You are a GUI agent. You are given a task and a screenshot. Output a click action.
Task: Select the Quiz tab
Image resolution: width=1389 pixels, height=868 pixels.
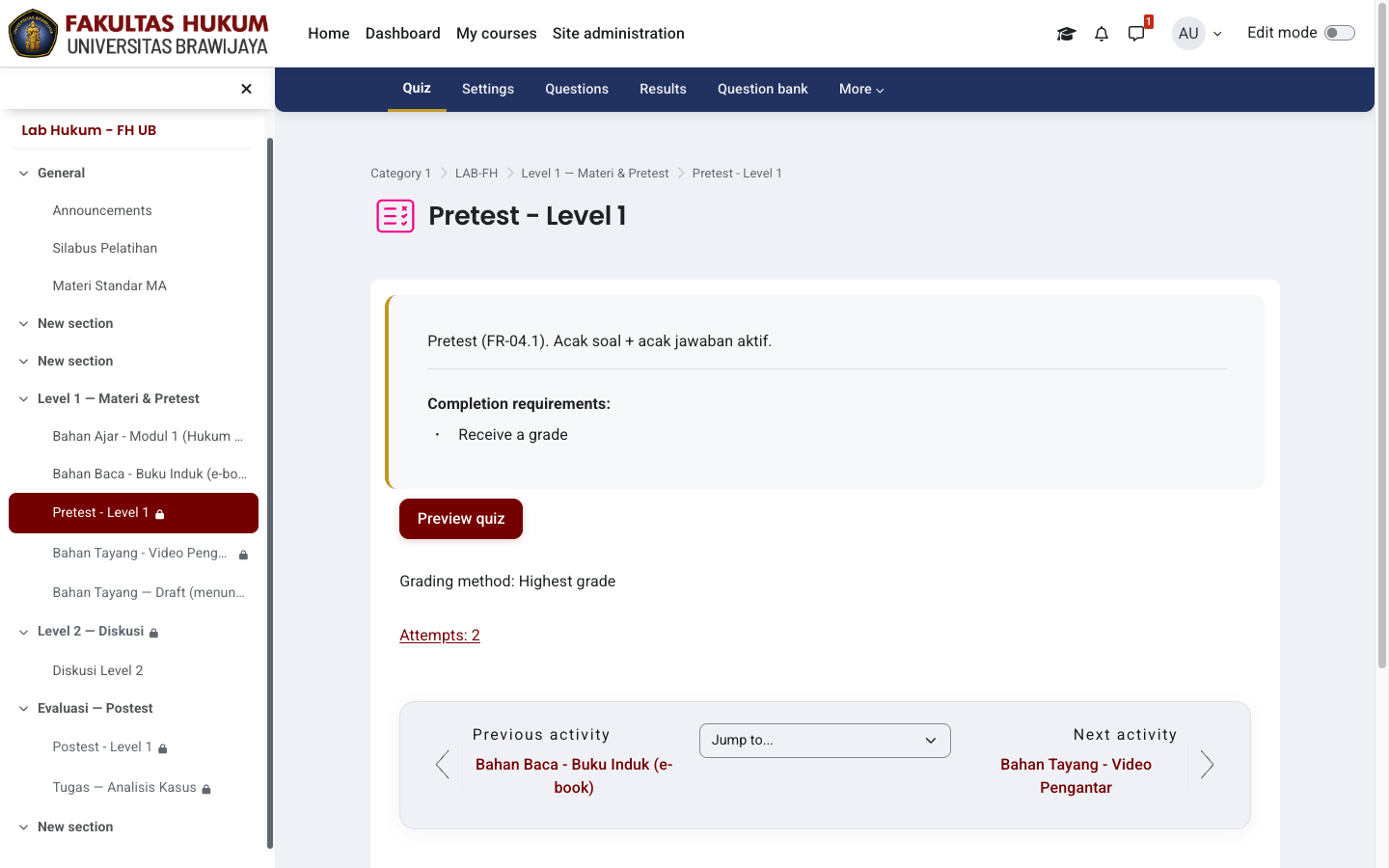(x=417, y=89)
